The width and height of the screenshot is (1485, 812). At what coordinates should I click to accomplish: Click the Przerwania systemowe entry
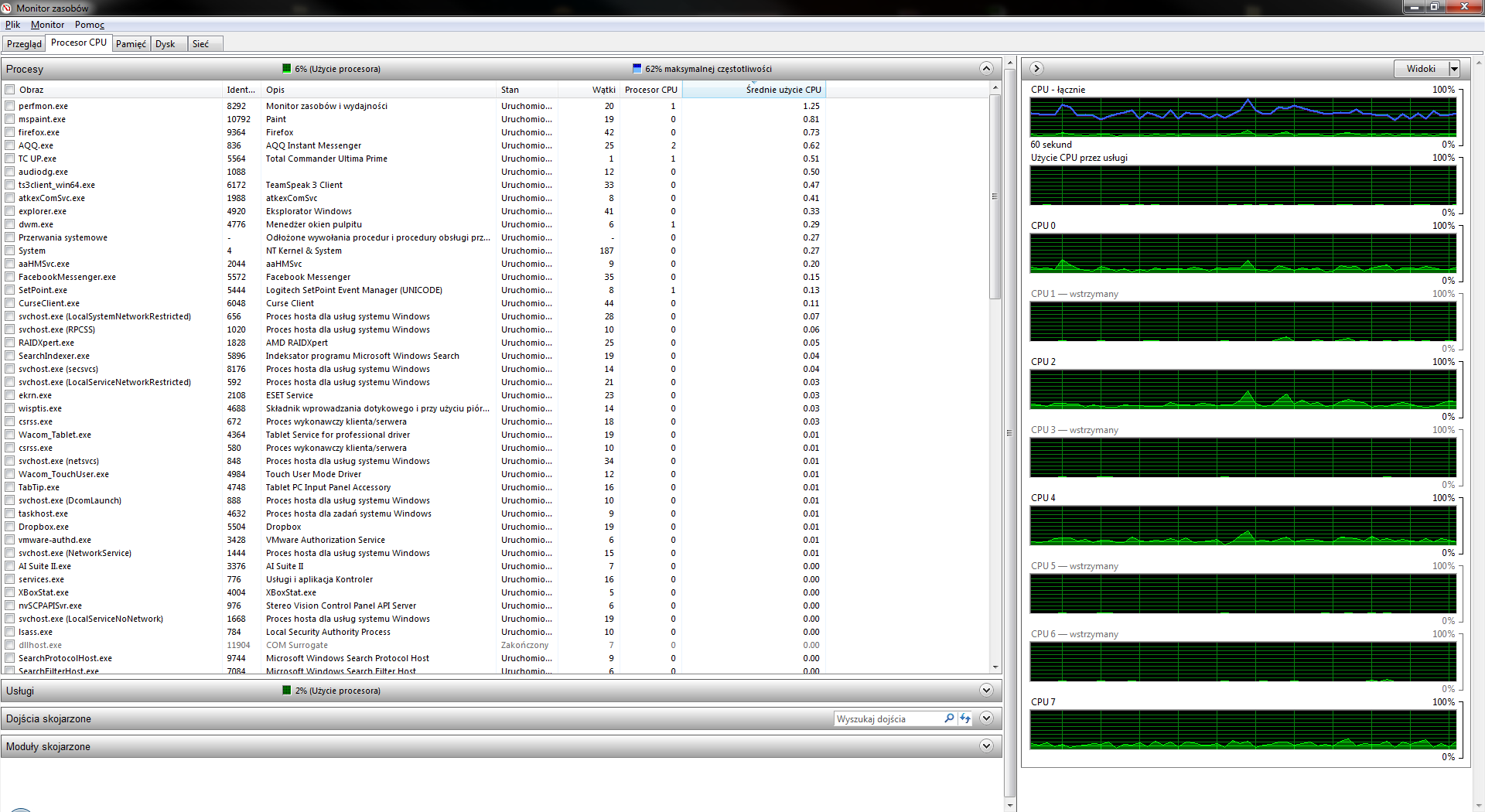point(63,237)
